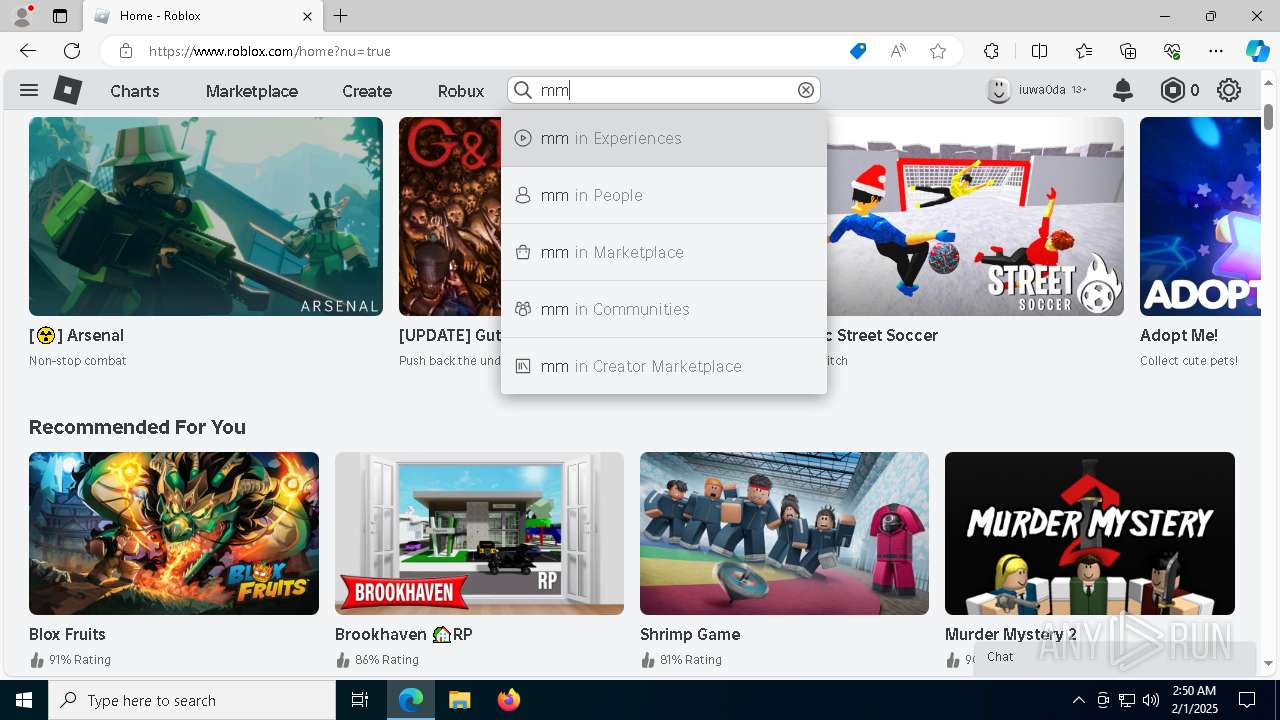The height and width of the screenshot is (720, 1280).
Task: Open the Marketplace page
Action: click(x=252, y=91)
